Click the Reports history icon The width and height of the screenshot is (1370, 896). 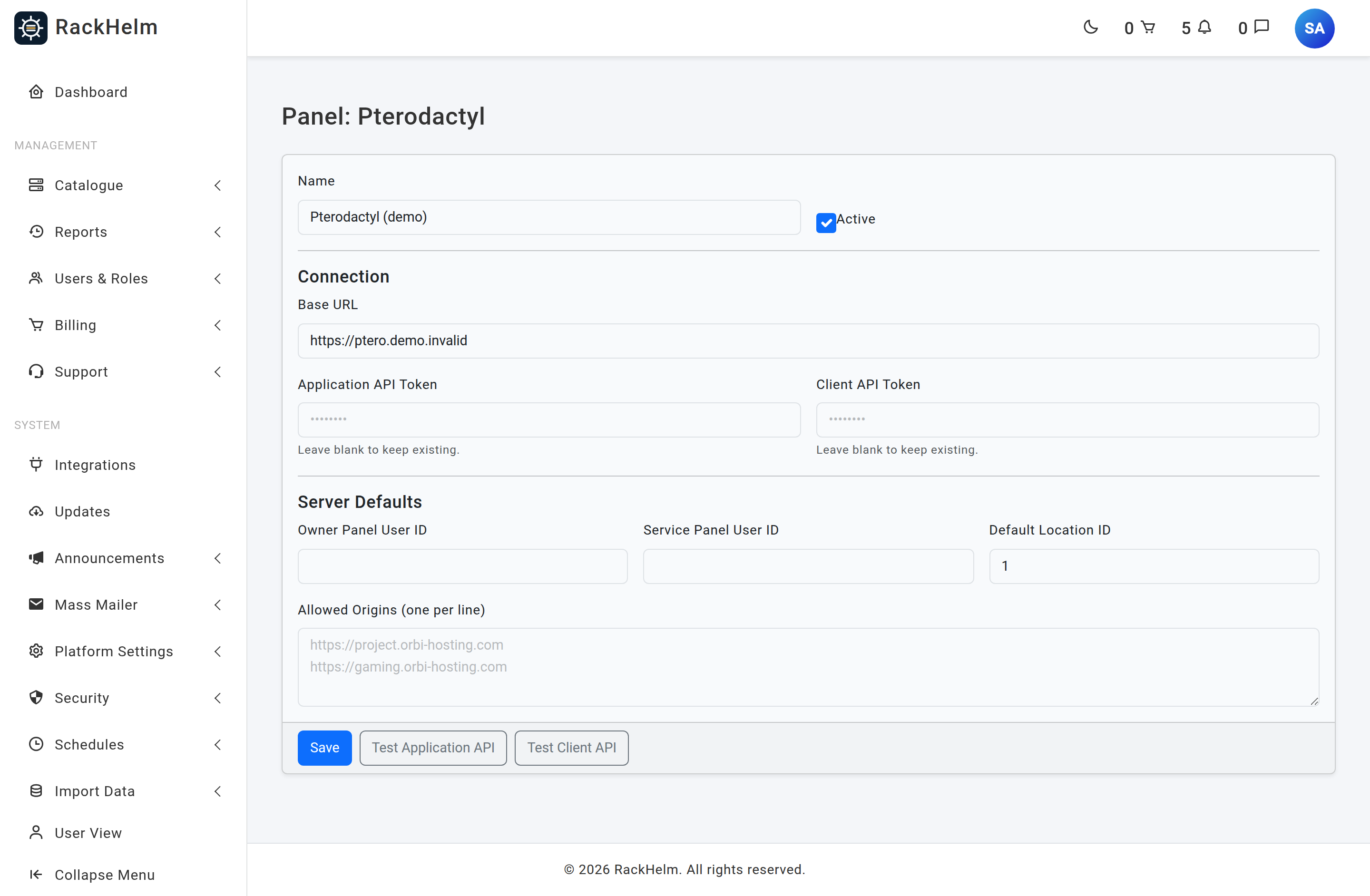tap(36, 231)
